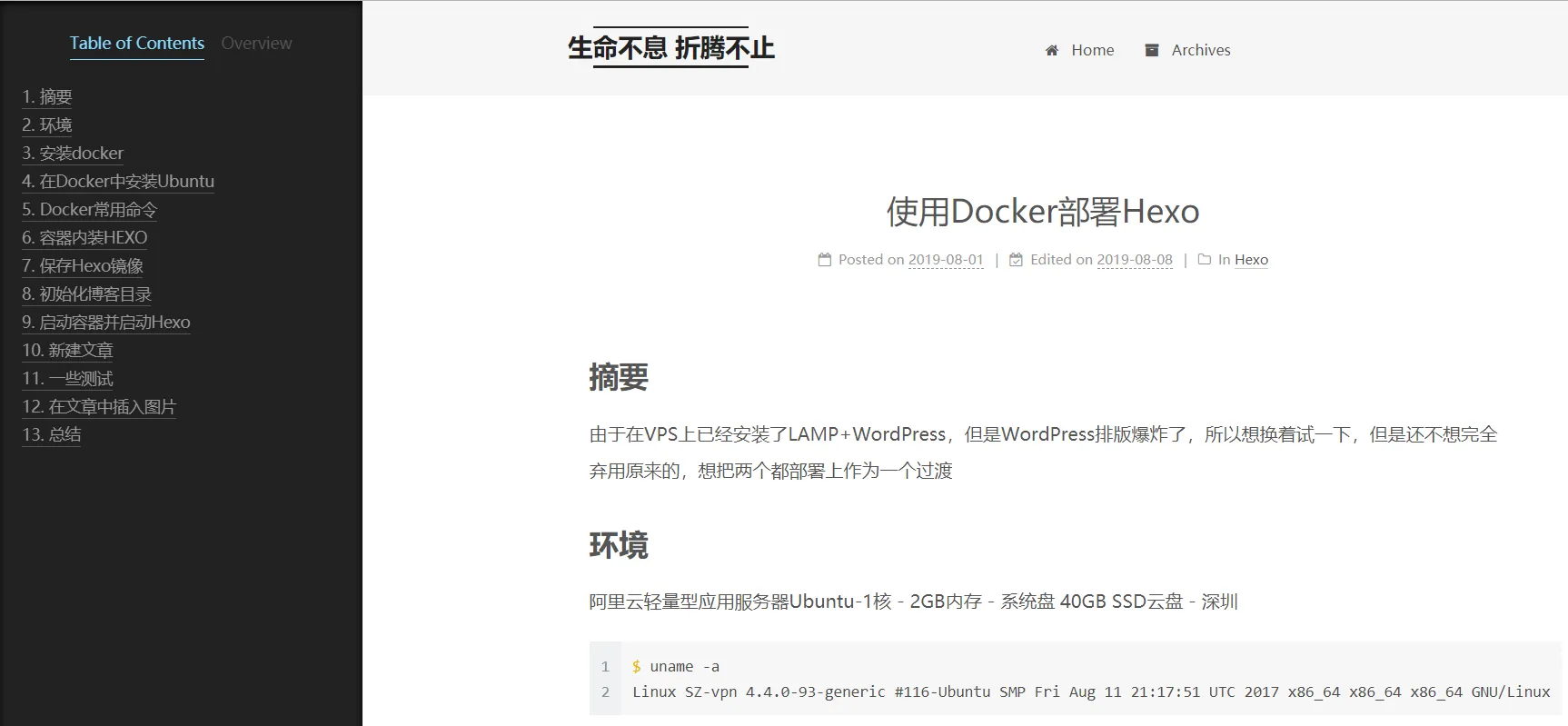Click the post title 使用Docker部署Hexo
This screenshot has width=1568, height=726.
click(1043, 212)
